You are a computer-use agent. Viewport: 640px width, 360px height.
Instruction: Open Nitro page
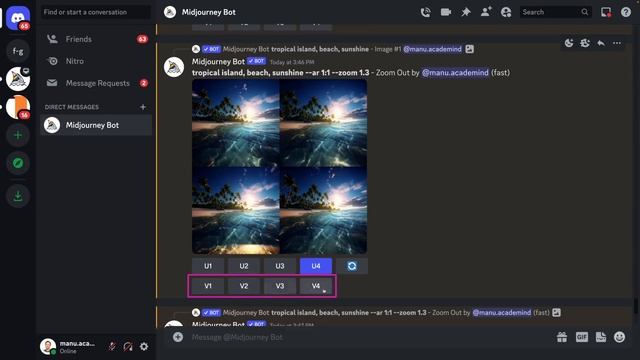click(96, 61)
